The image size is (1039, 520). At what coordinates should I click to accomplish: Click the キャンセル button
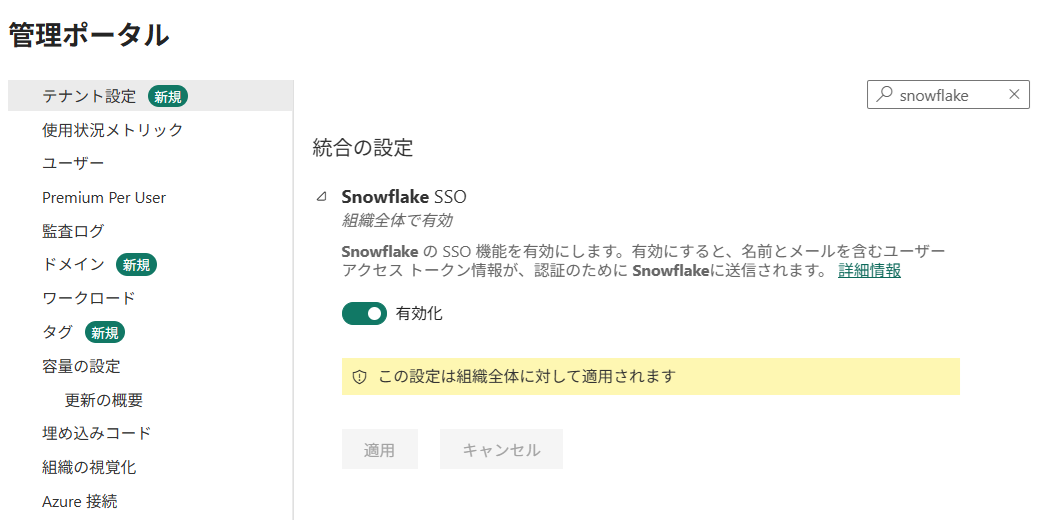(502, 449)
